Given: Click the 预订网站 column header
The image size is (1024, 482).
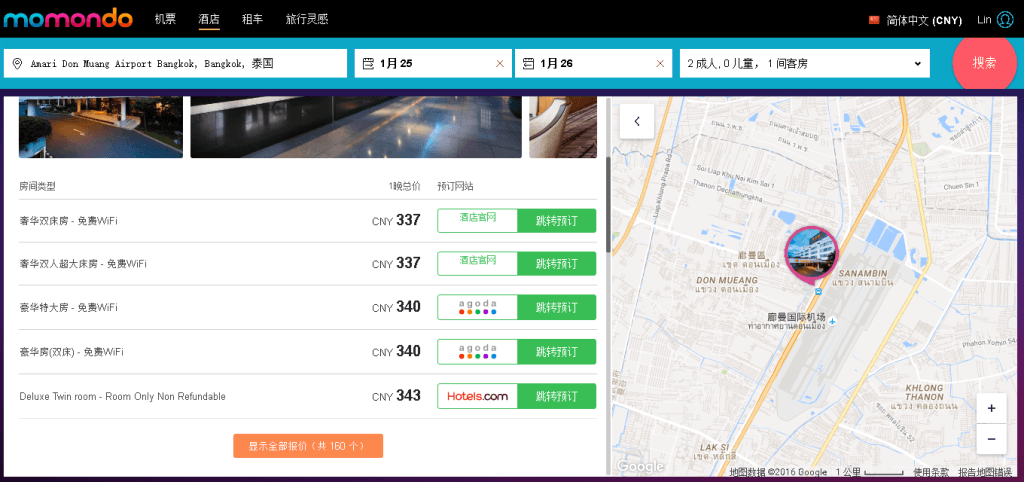Looking at the screenshot, I should [455, 186].
